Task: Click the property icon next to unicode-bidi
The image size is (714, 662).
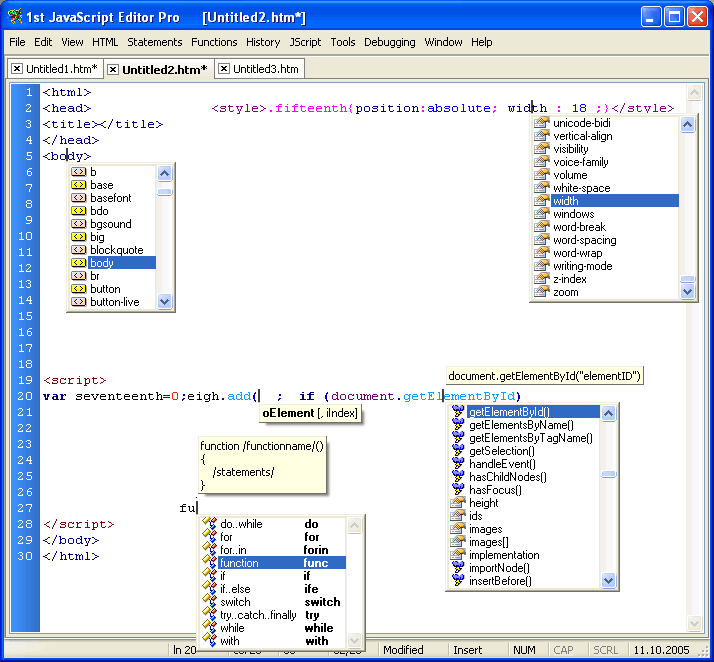Action: (541, 122)
